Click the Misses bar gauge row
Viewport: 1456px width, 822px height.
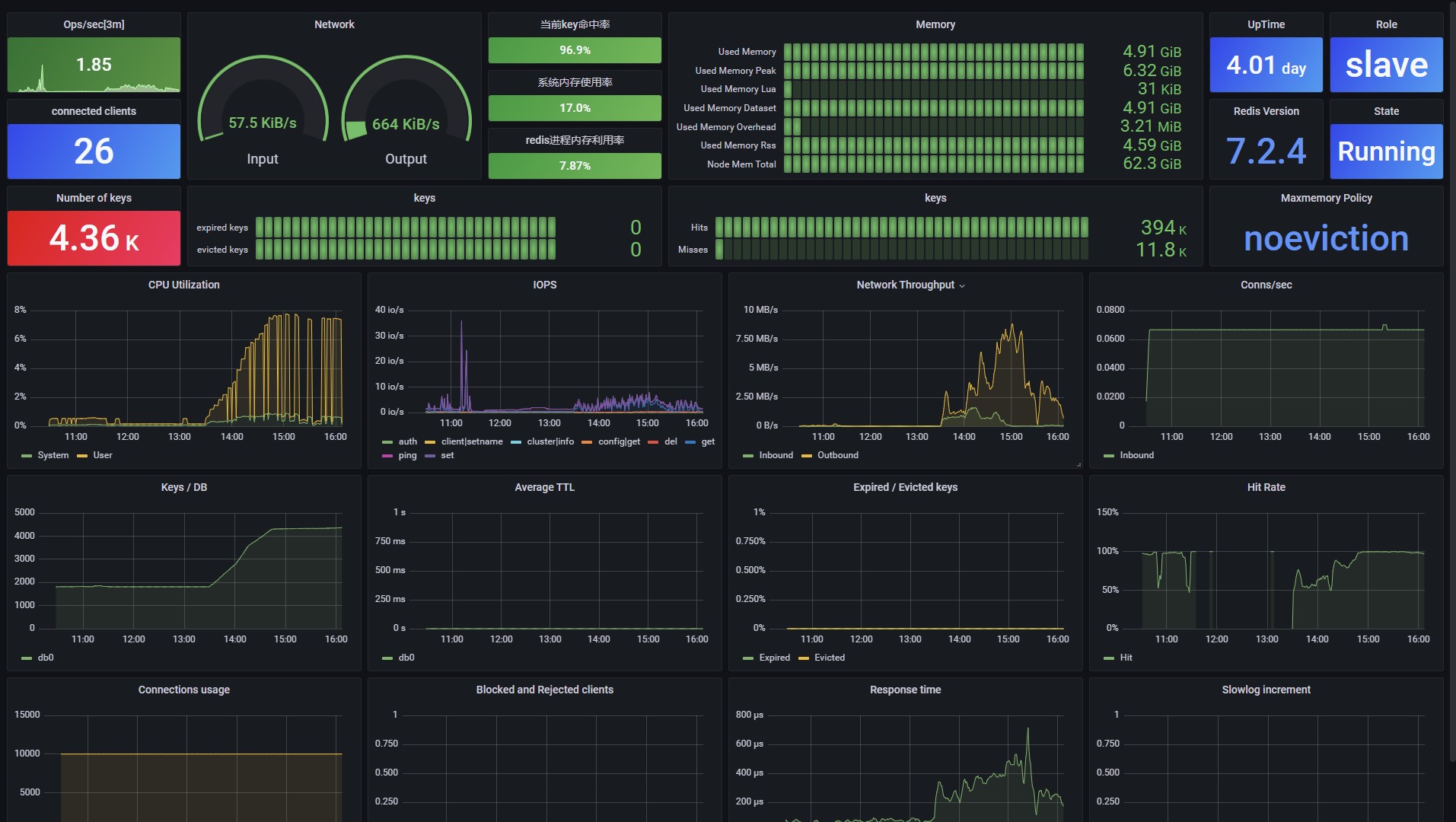(902, 250)
